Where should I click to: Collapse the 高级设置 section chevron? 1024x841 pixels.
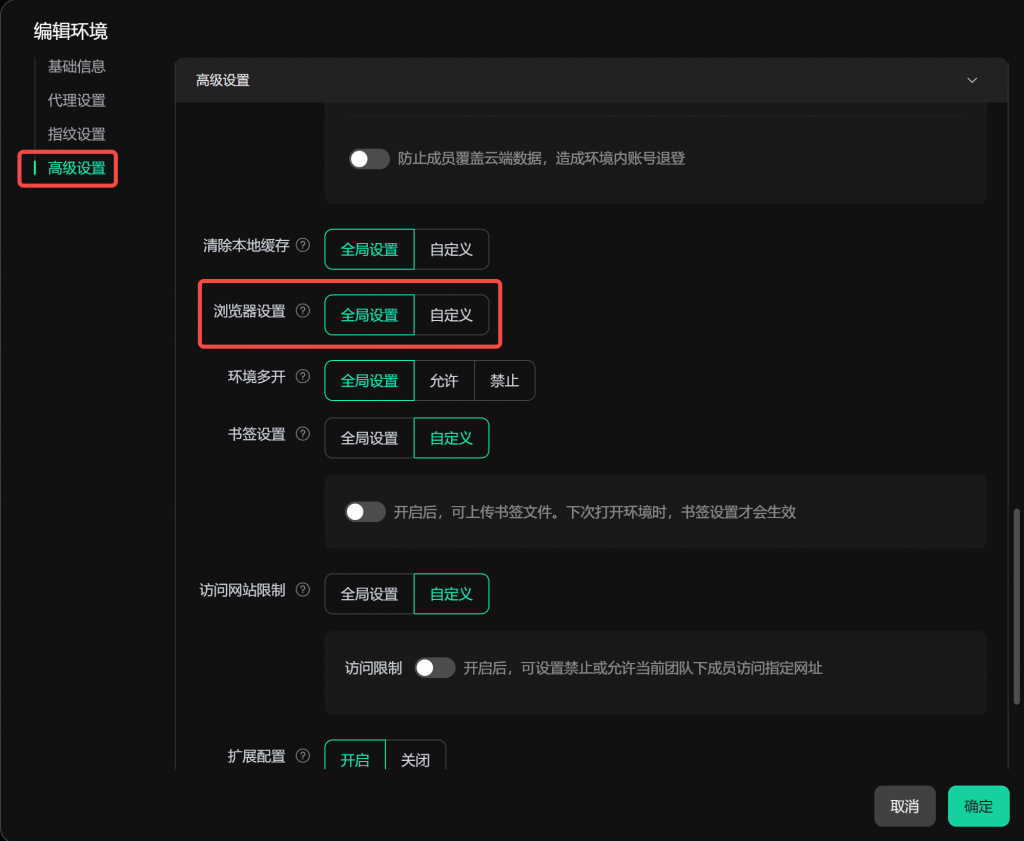pyautogui.click(x=972, y=80)
